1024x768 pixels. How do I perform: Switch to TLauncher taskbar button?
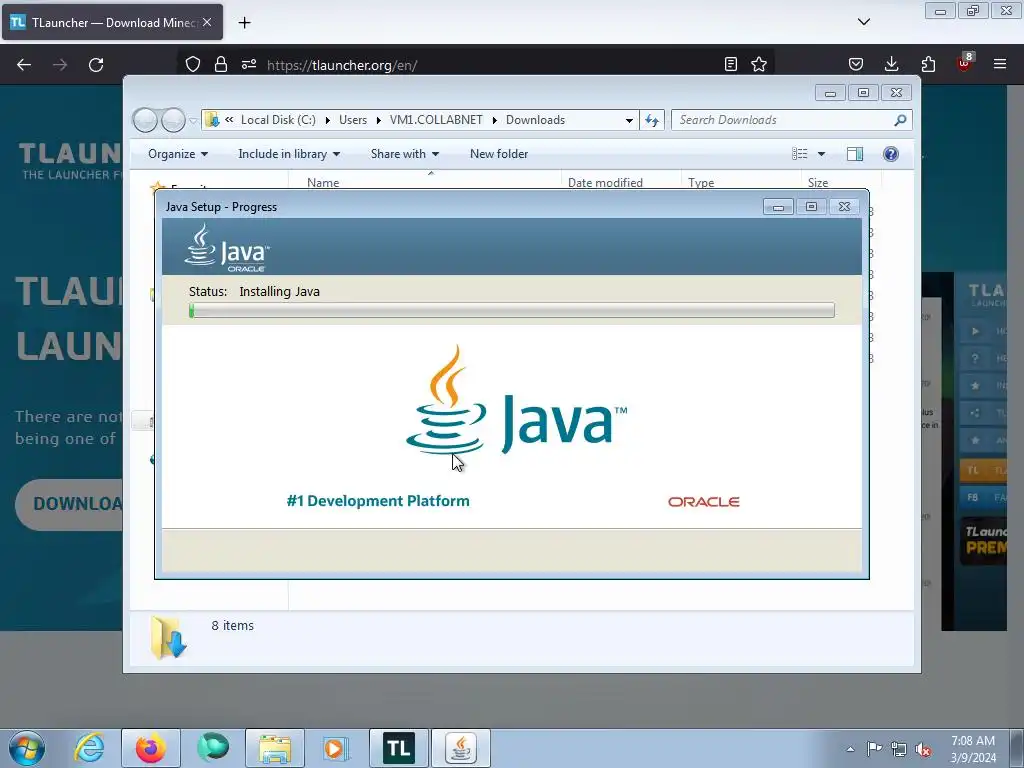pos(399,748)
